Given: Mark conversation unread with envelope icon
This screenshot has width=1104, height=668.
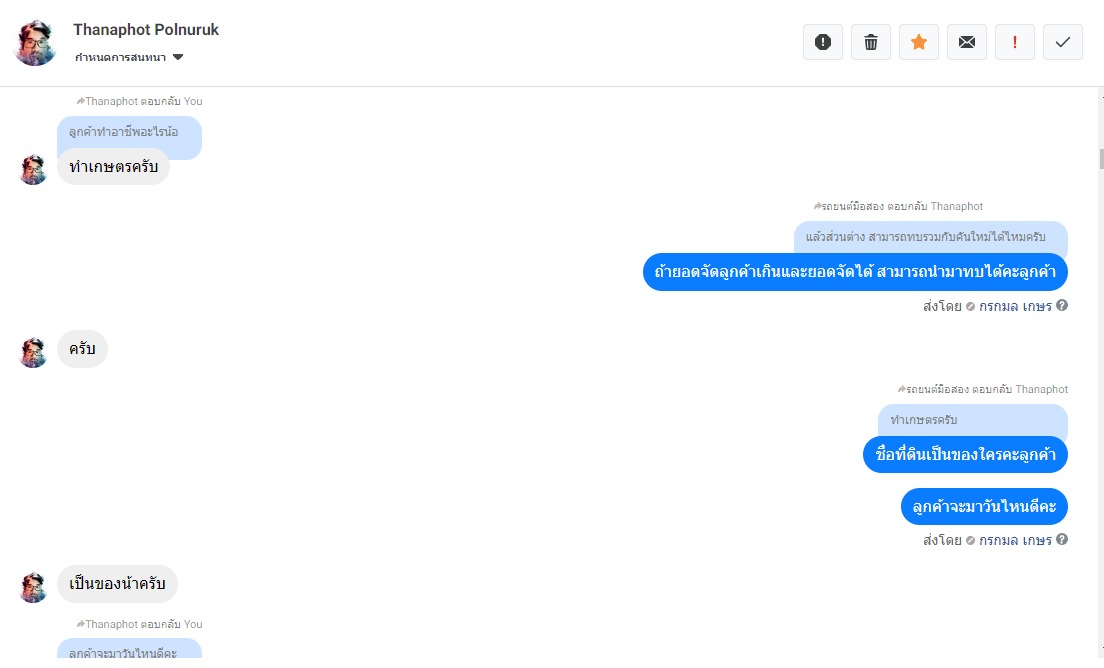Looking at the screenshot, I should pos(967,42).
